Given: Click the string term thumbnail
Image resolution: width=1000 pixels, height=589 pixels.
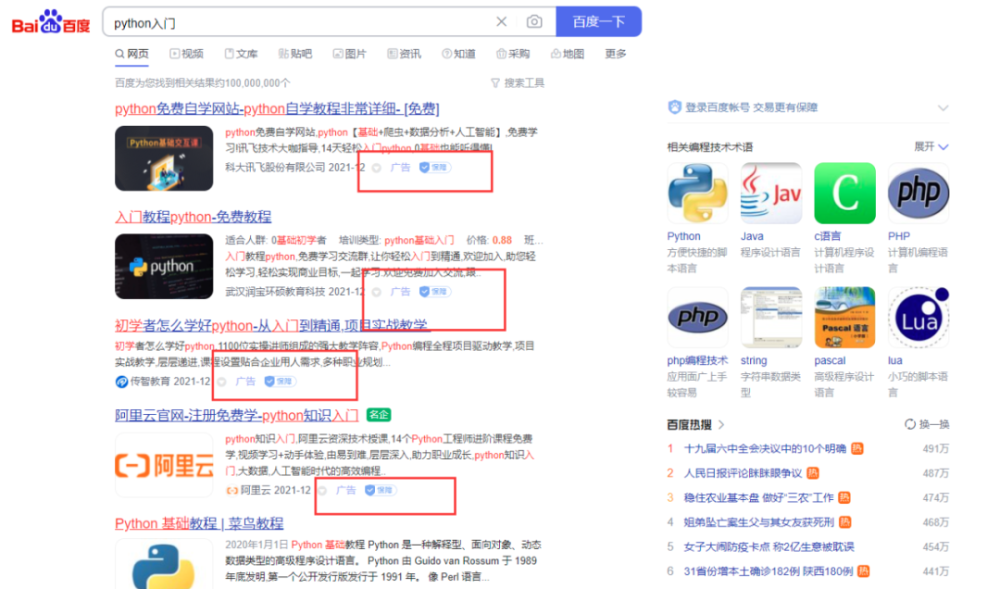Looking at the screenshot, I should click(x=771, y=317).
